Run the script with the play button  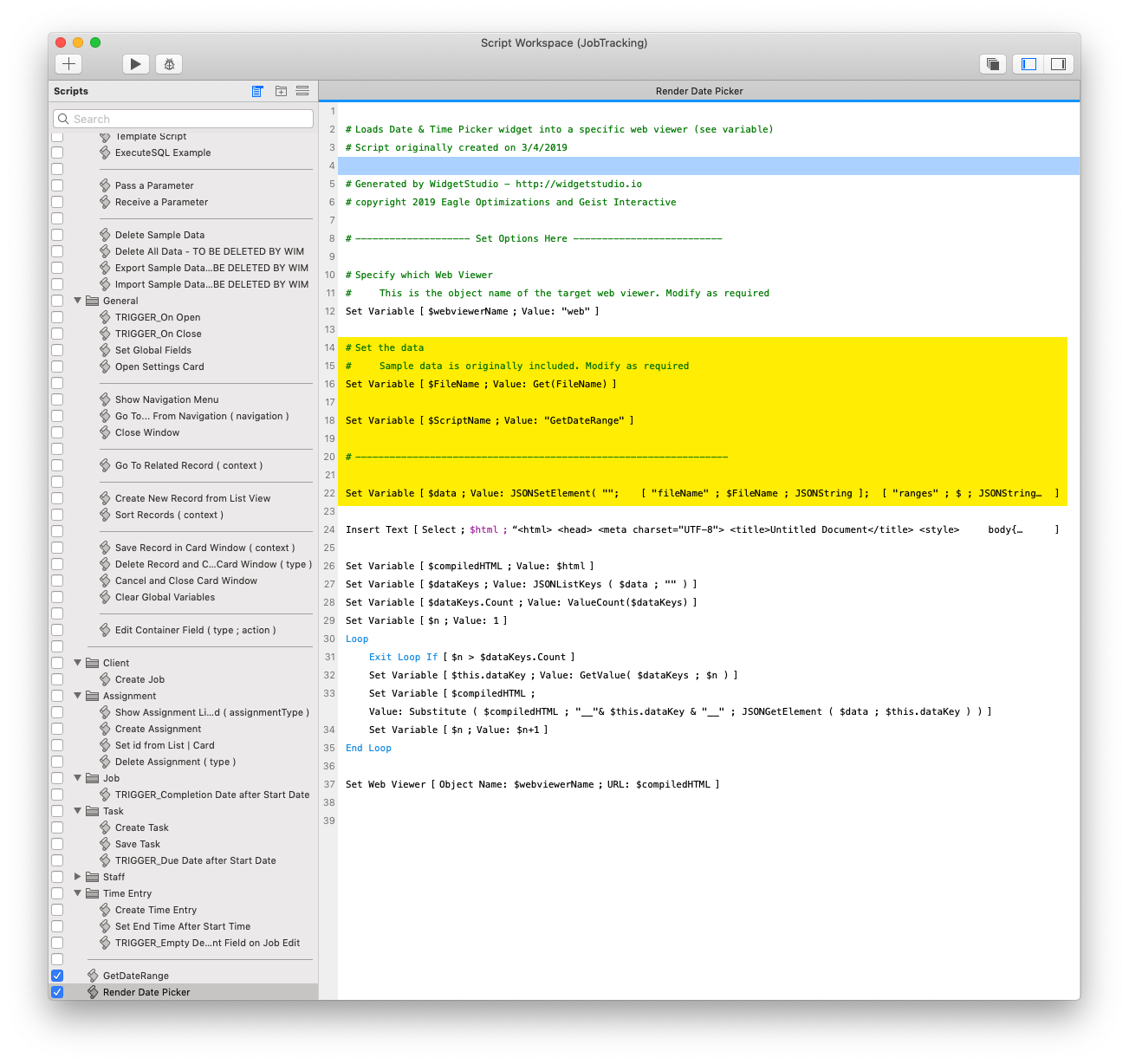135,63
